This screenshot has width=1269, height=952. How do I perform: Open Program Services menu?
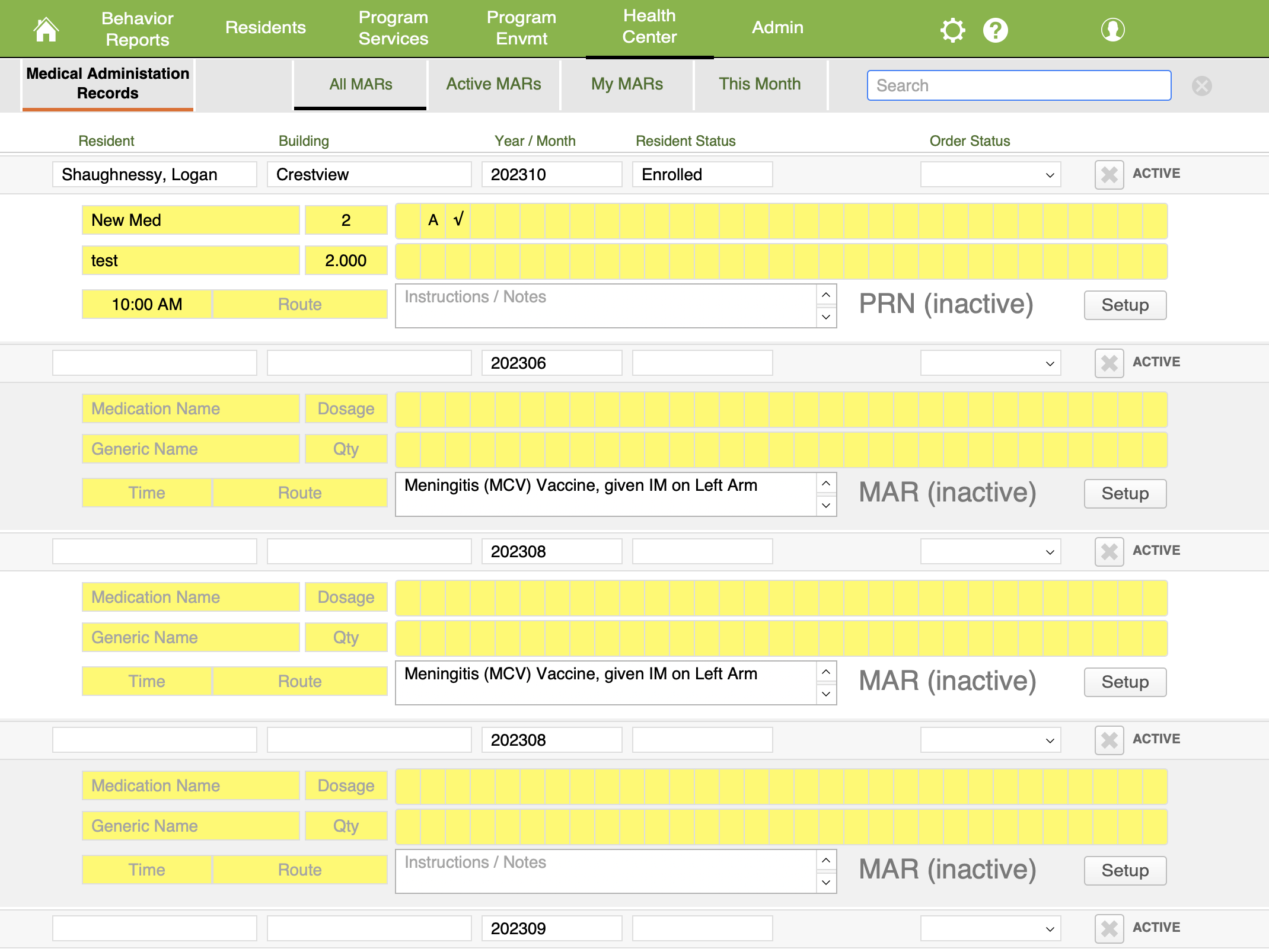[x=393, y=28]
